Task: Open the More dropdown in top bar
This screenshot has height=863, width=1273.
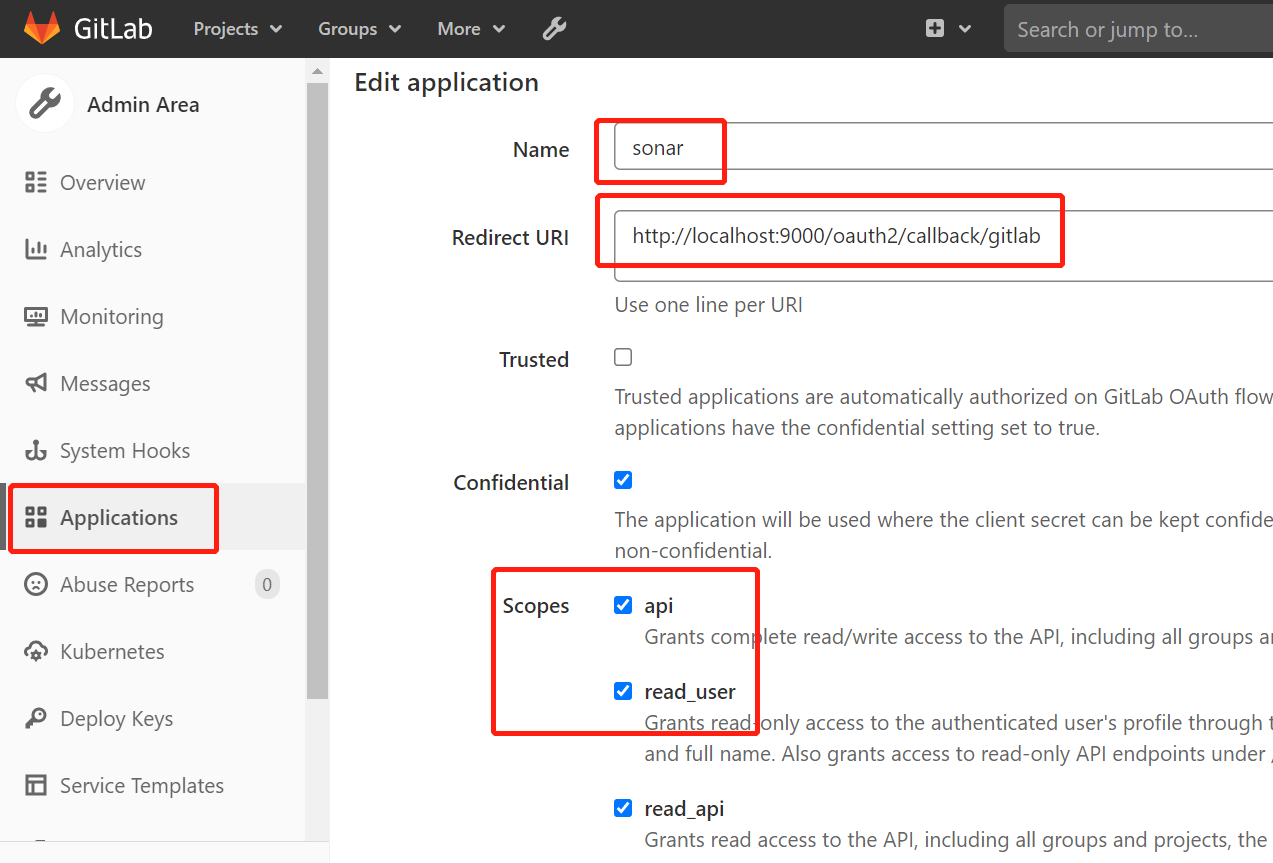Action: (469, 29)
